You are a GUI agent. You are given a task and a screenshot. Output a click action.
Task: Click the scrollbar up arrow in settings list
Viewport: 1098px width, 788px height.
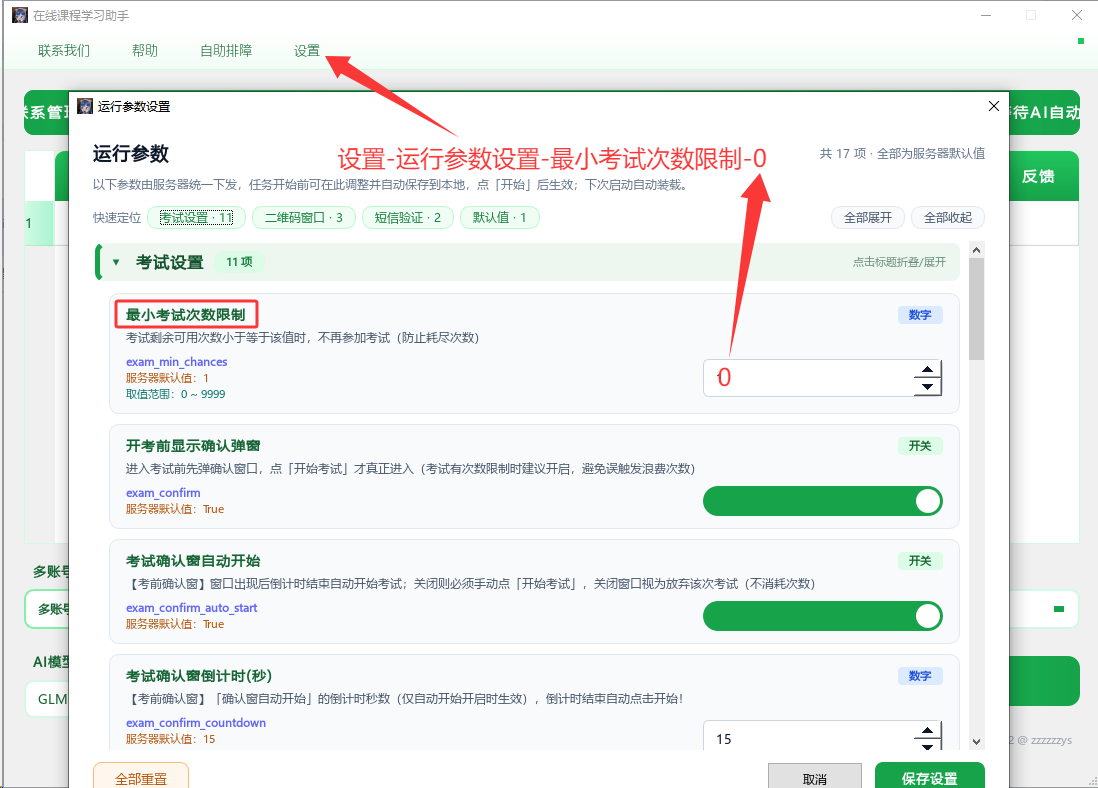tap(977, 250)
